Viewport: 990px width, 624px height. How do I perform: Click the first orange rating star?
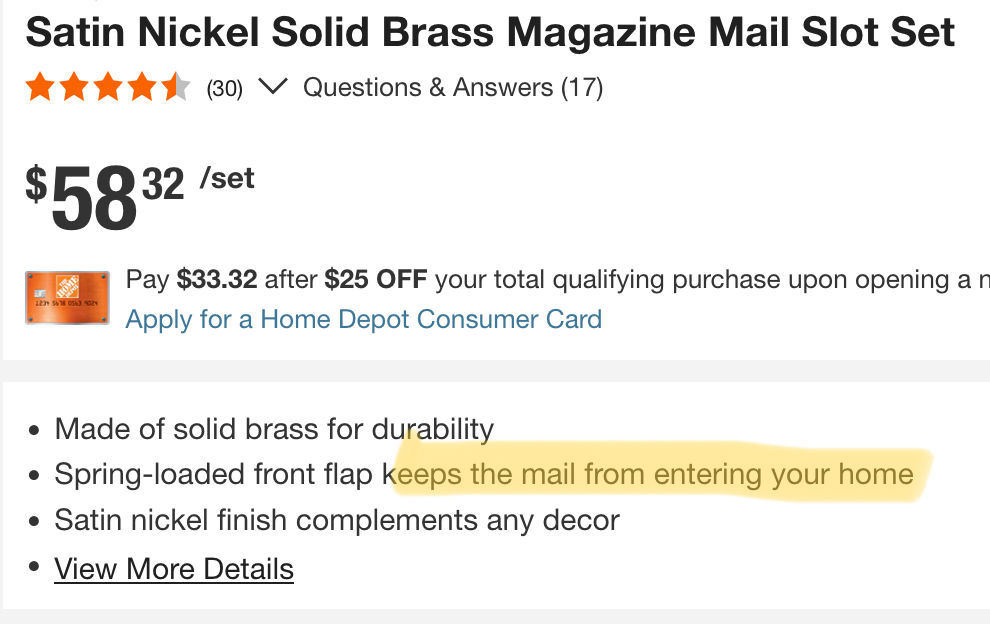40,88
